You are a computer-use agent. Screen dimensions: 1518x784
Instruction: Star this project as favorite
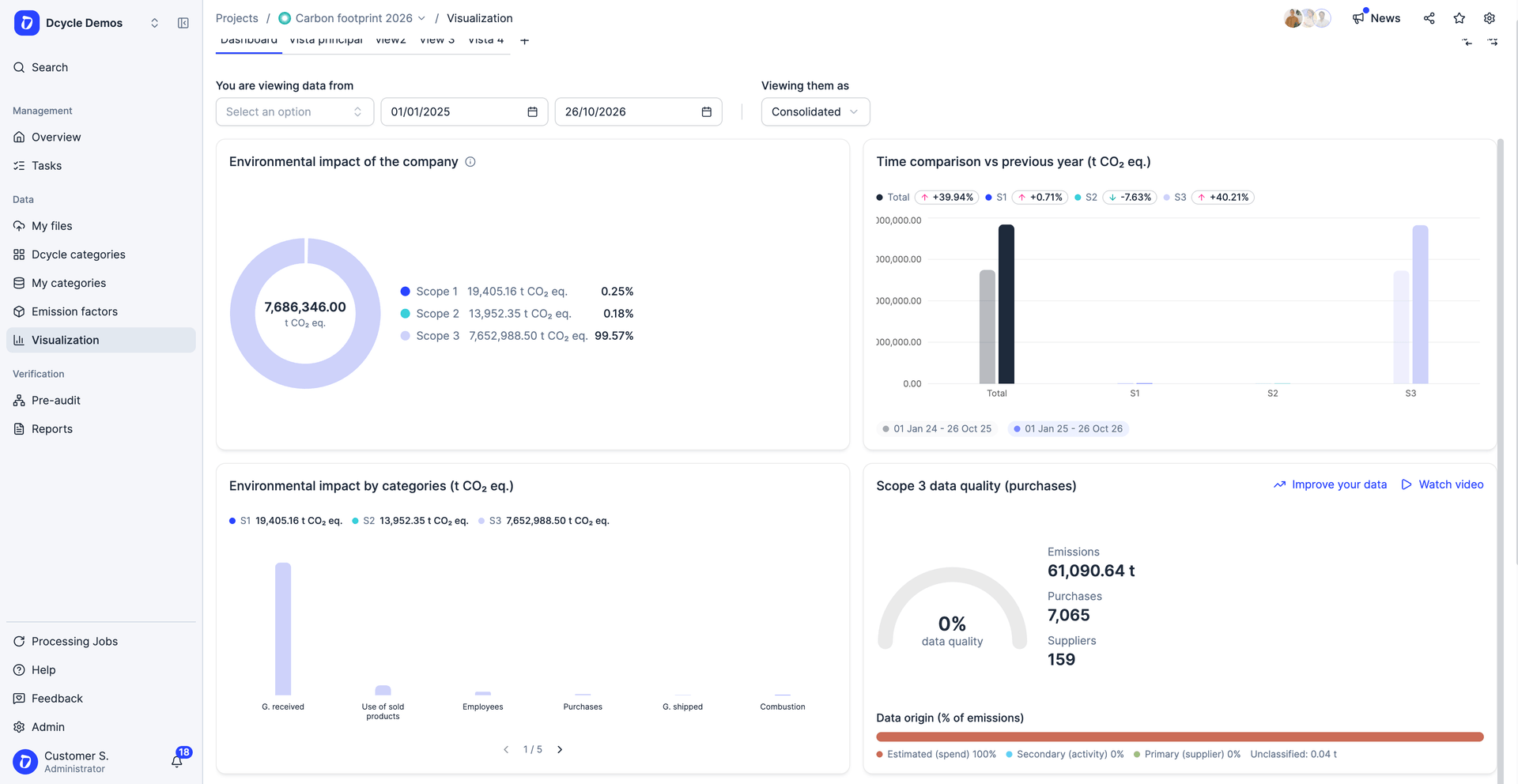(x=1459, y=18)
